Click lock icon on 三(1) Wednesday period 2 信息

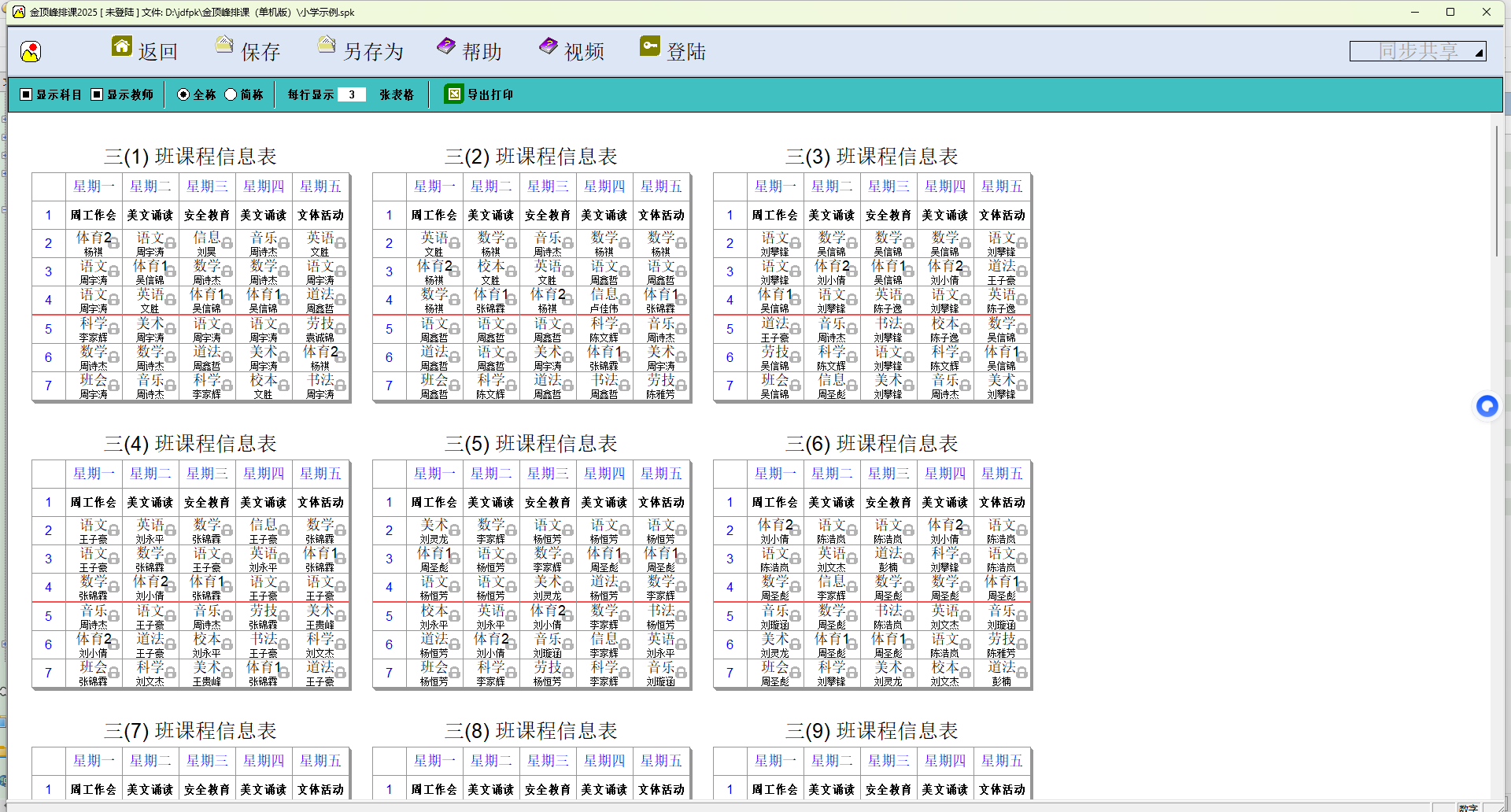coord(227,243)
